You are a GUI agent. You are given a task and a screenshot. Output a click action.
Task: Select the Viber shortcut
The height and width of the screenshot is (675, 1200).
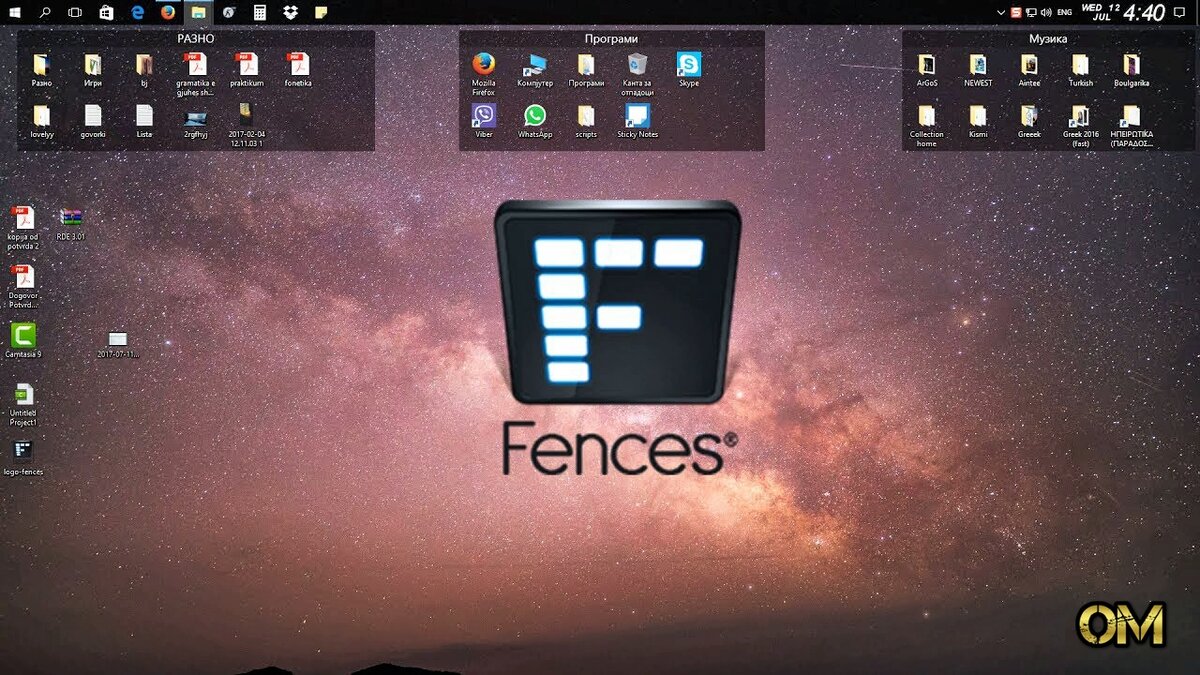pyautogui.click(x=484, y=120)
